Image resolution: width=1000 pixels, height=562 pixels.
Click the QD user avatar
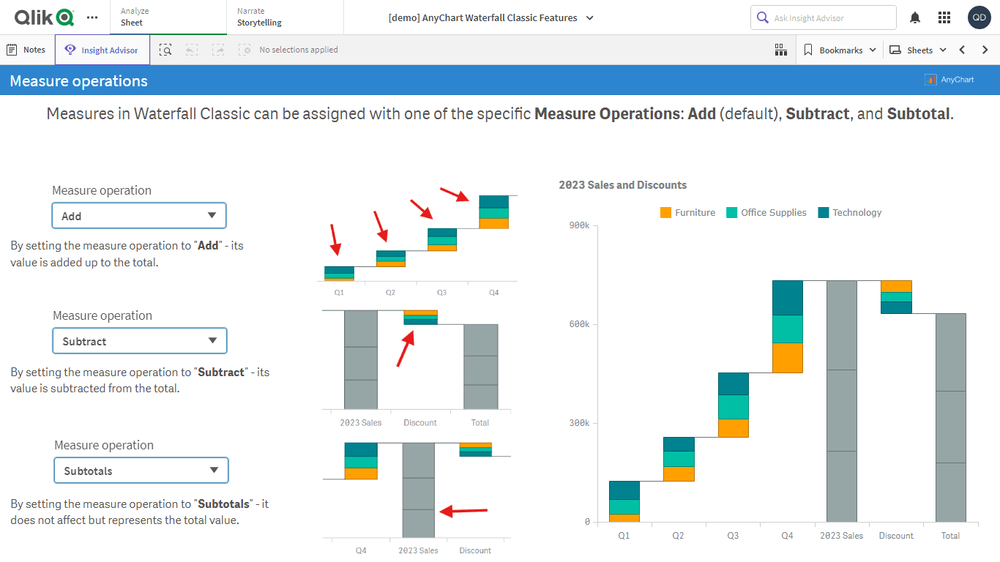[x=979, y=18]
